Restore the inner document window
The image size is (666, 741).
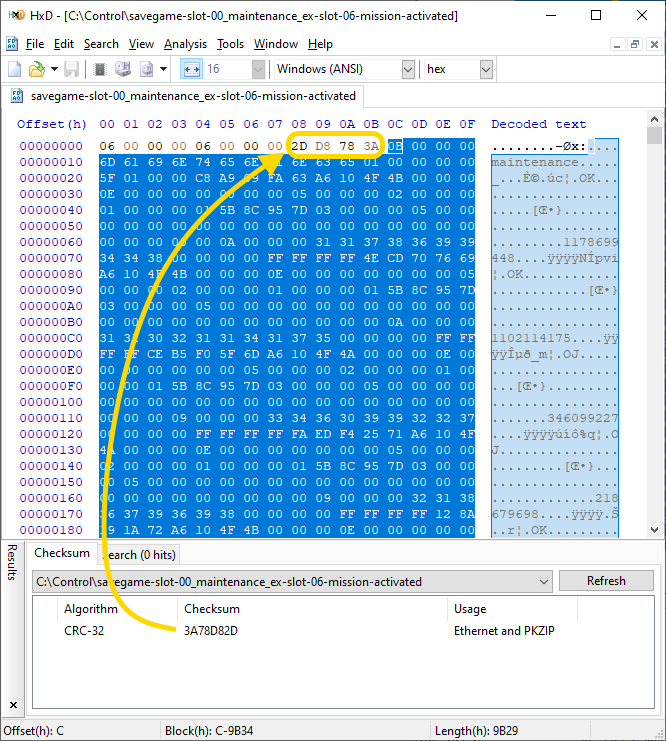point(635,44)
